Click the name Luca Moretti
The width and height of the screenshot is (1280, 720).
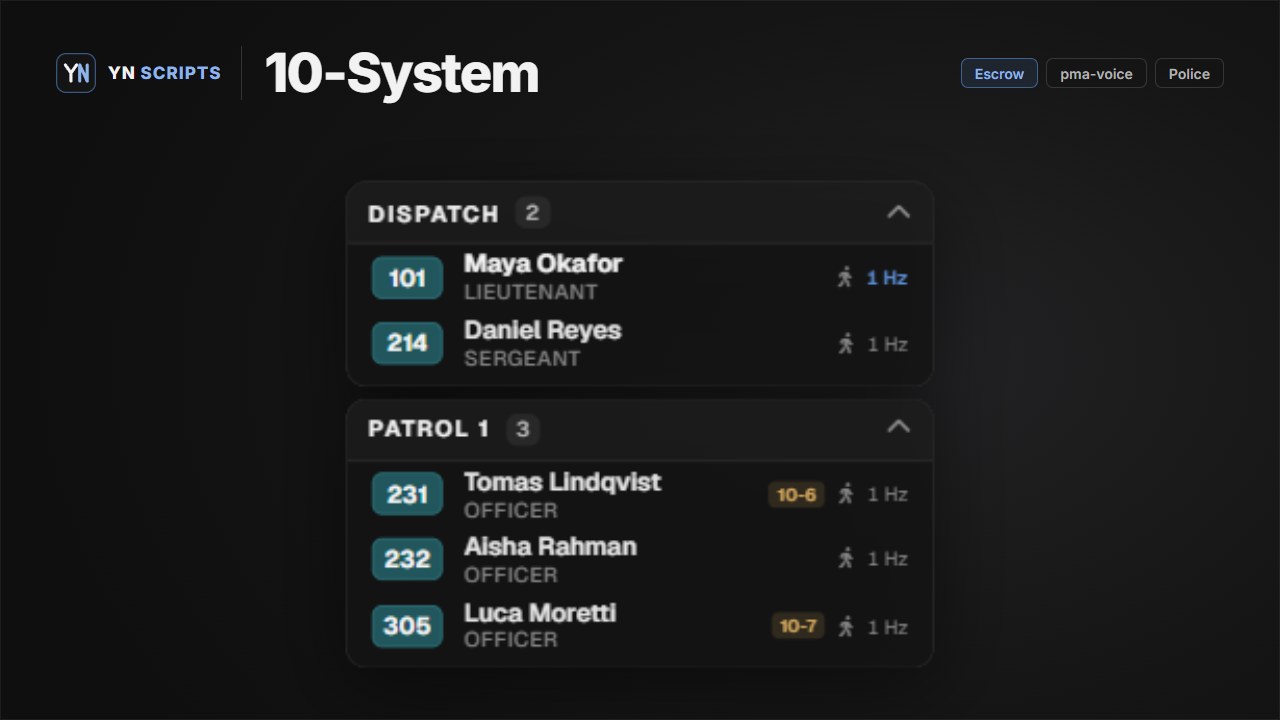[540, 613]
